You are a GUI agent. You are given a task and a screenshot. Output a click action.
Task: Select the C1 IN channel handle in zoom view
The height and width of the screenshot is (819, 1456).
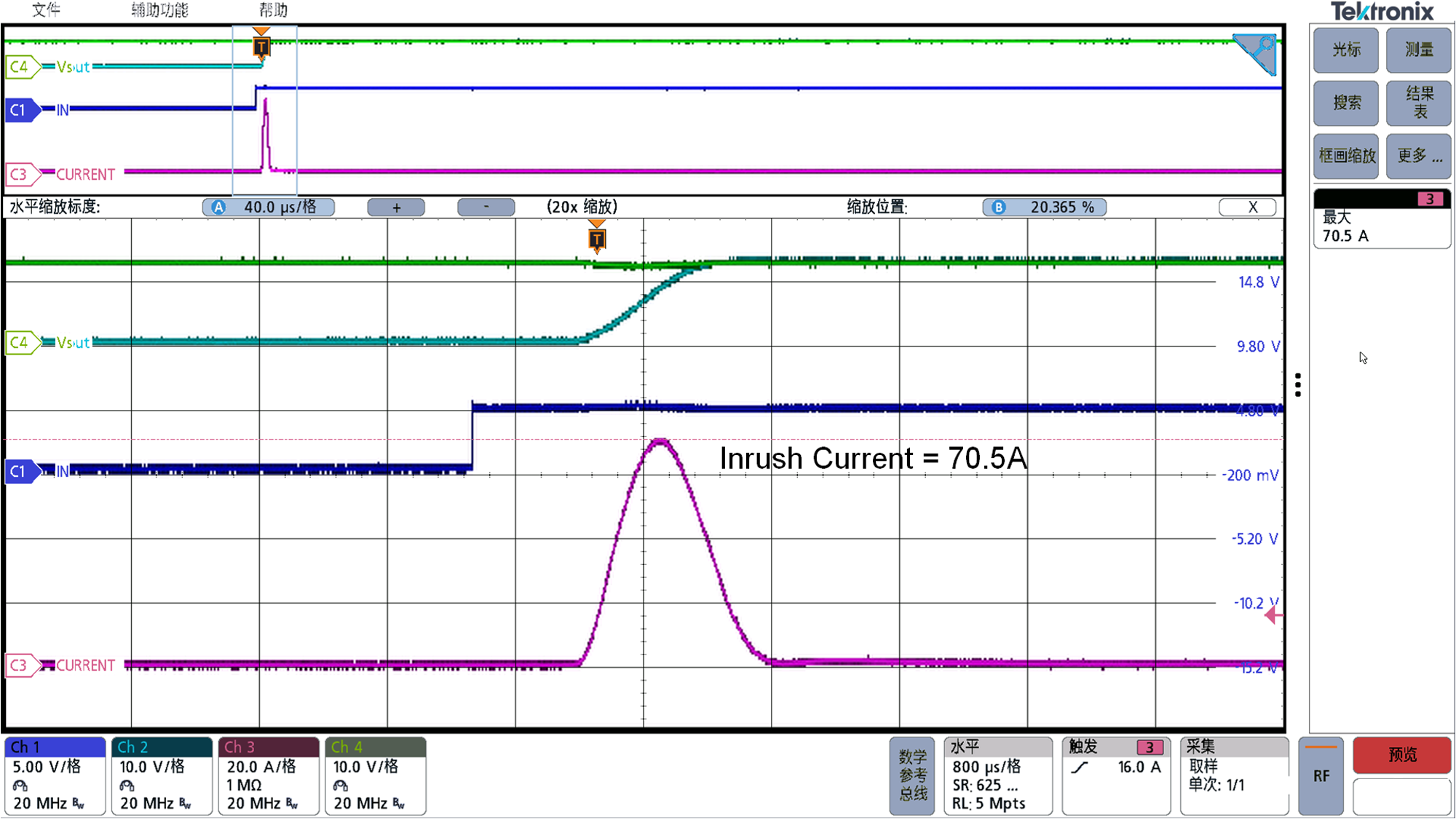click(22, 471)
